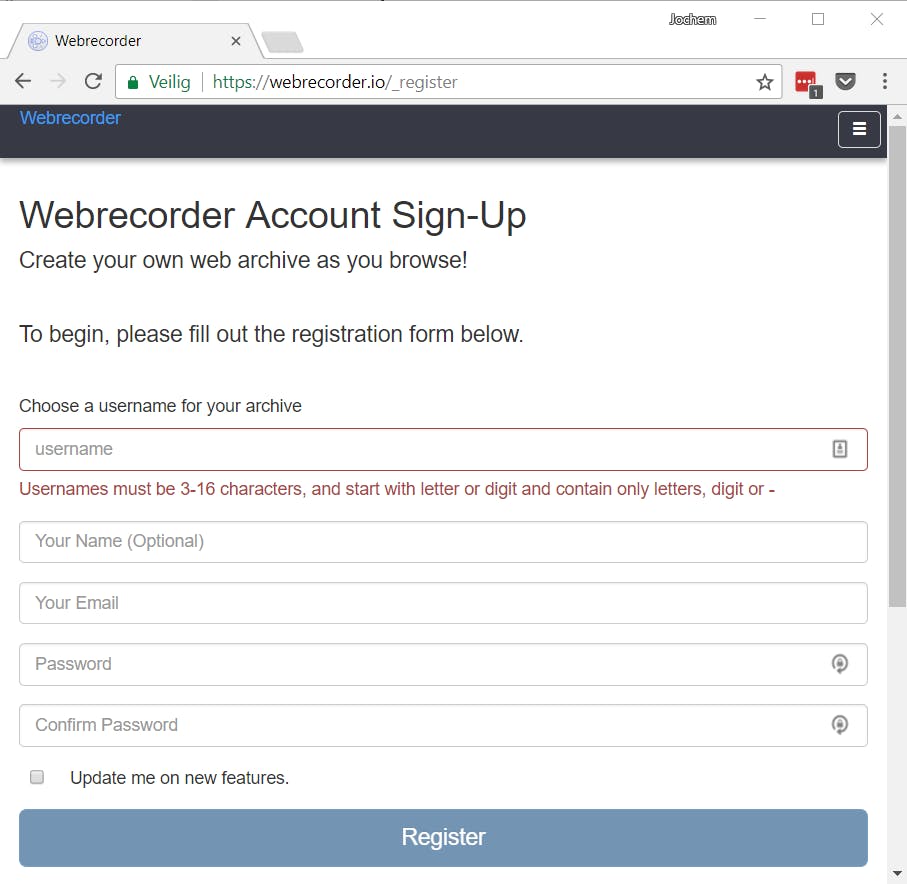Click the green secure padlock icon
This screenshot has height=884, width=907.
tap(133, 82)
